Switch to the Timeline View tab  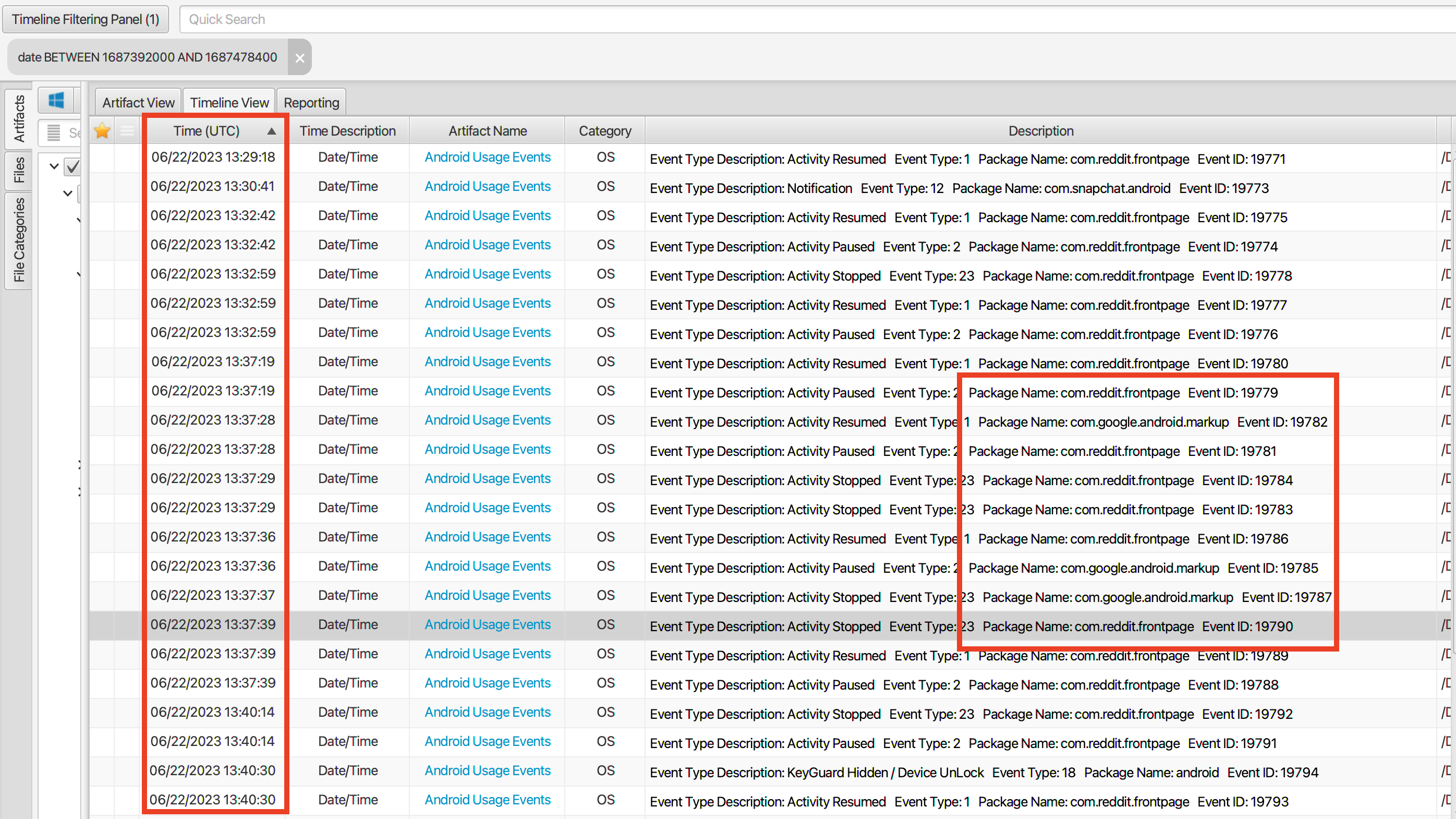point(229,102)
